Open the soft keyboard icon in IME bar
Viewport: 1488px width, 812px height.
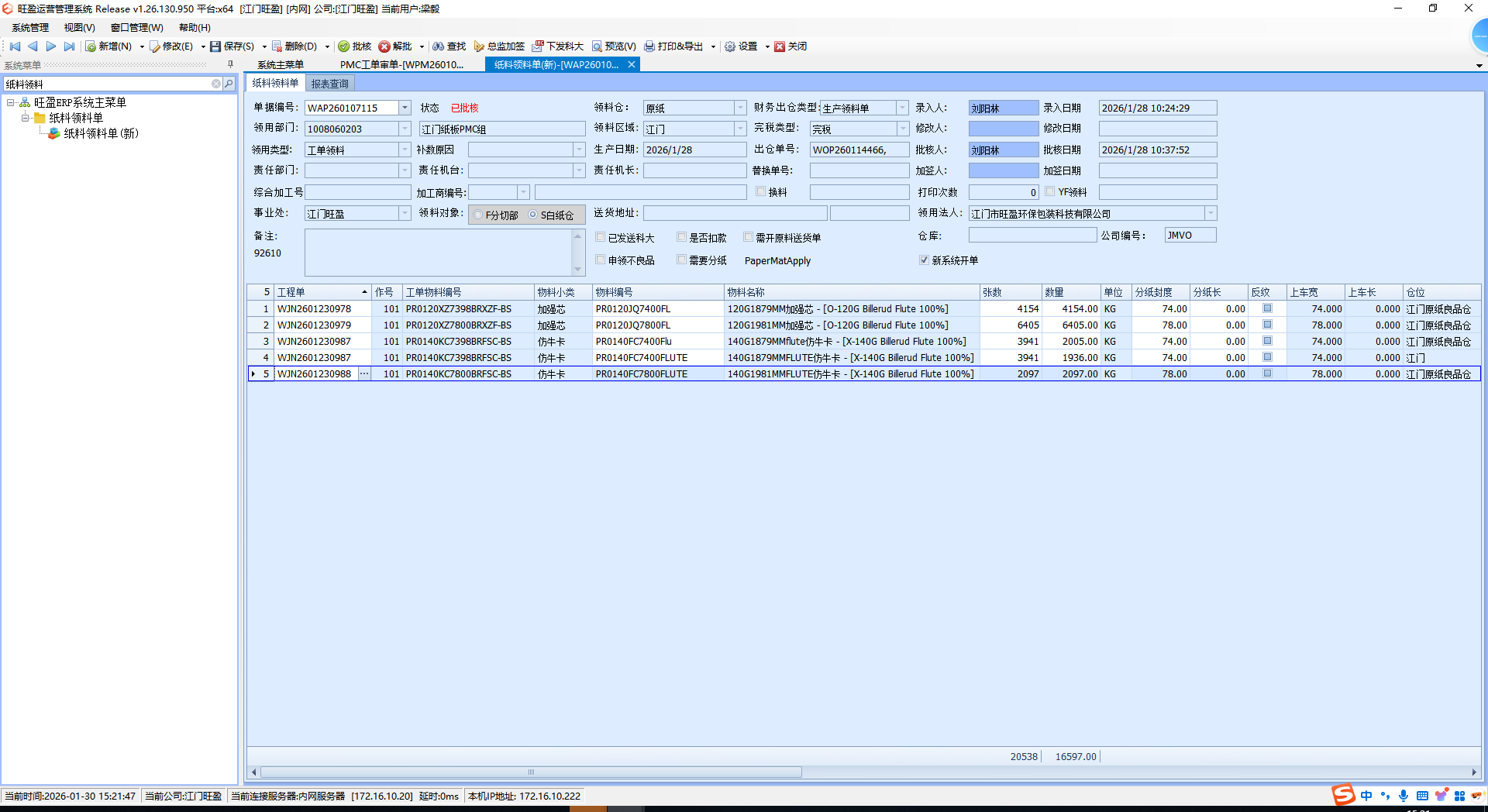click(1422, 796)
